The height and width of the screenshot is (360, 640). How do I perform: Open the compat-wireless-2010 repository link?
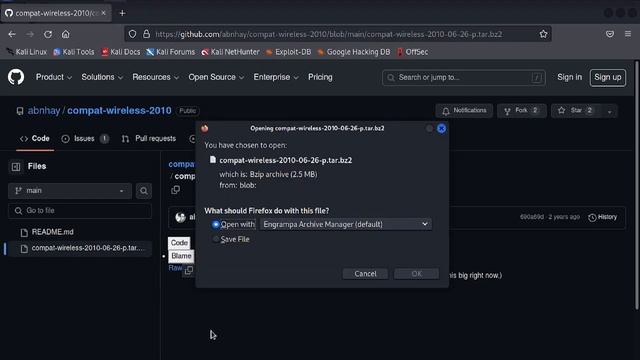[x=119, y=111]
